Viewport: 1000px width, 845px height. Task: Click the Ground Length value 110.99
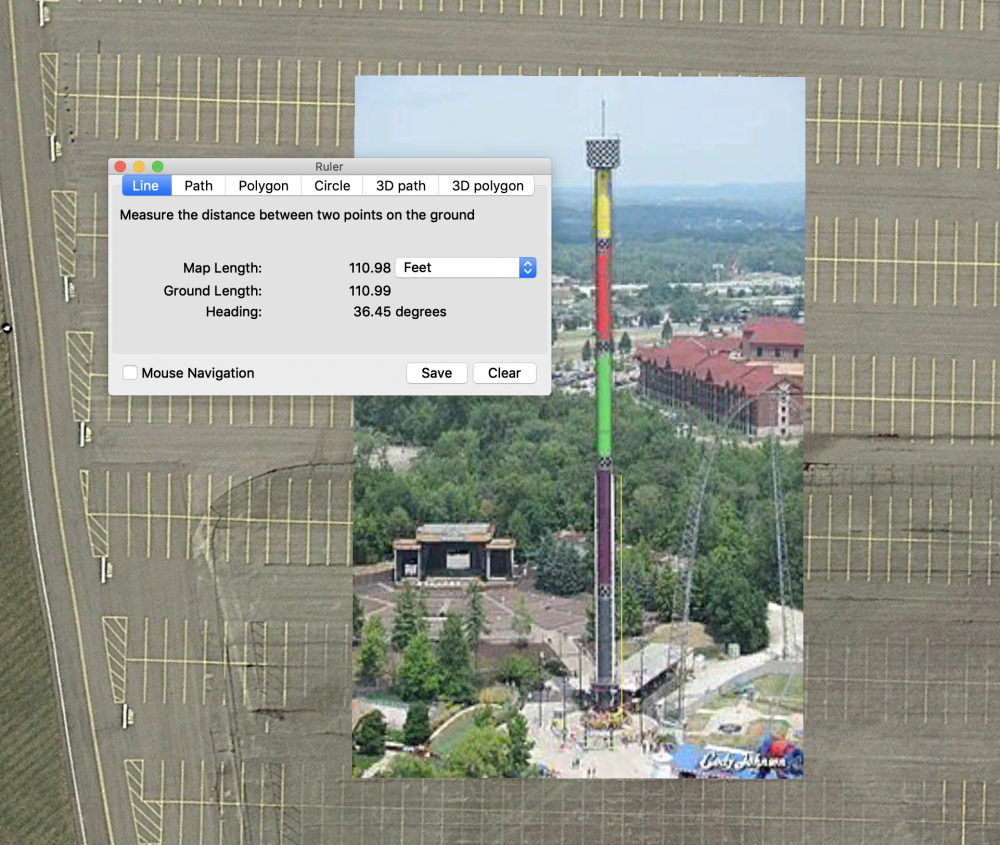370,291
